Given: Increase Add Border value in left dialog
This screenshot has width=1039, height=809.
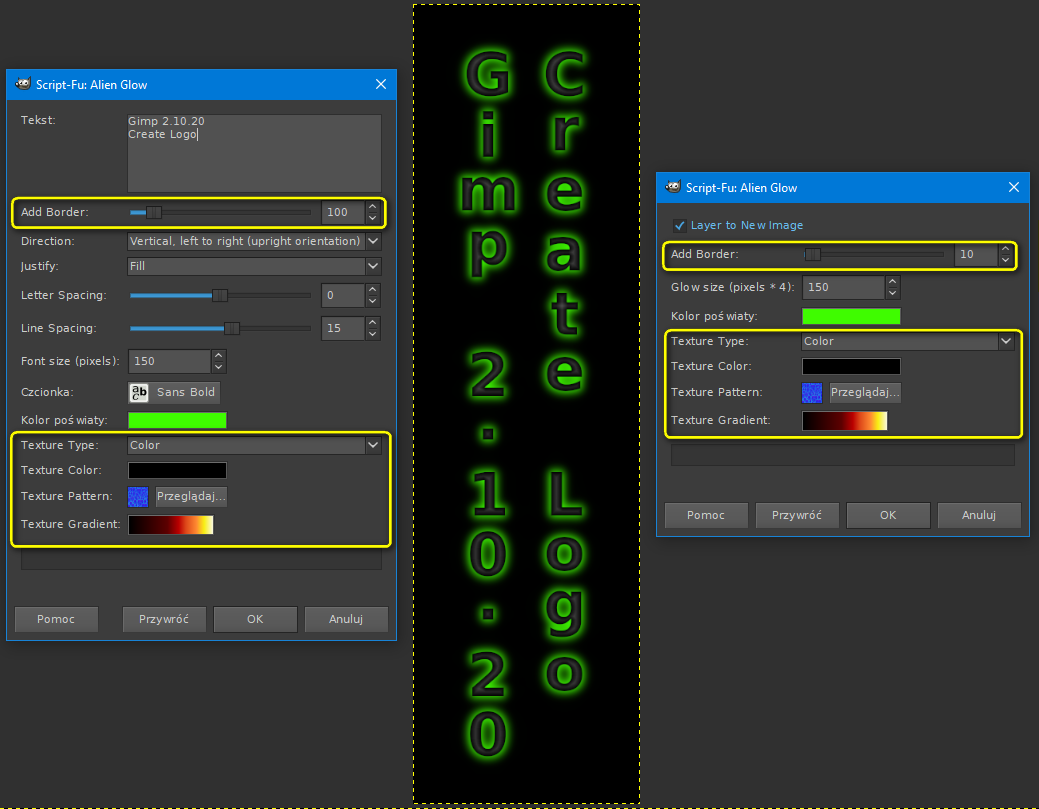Looking at the screenshot, I should click(372, 207).
